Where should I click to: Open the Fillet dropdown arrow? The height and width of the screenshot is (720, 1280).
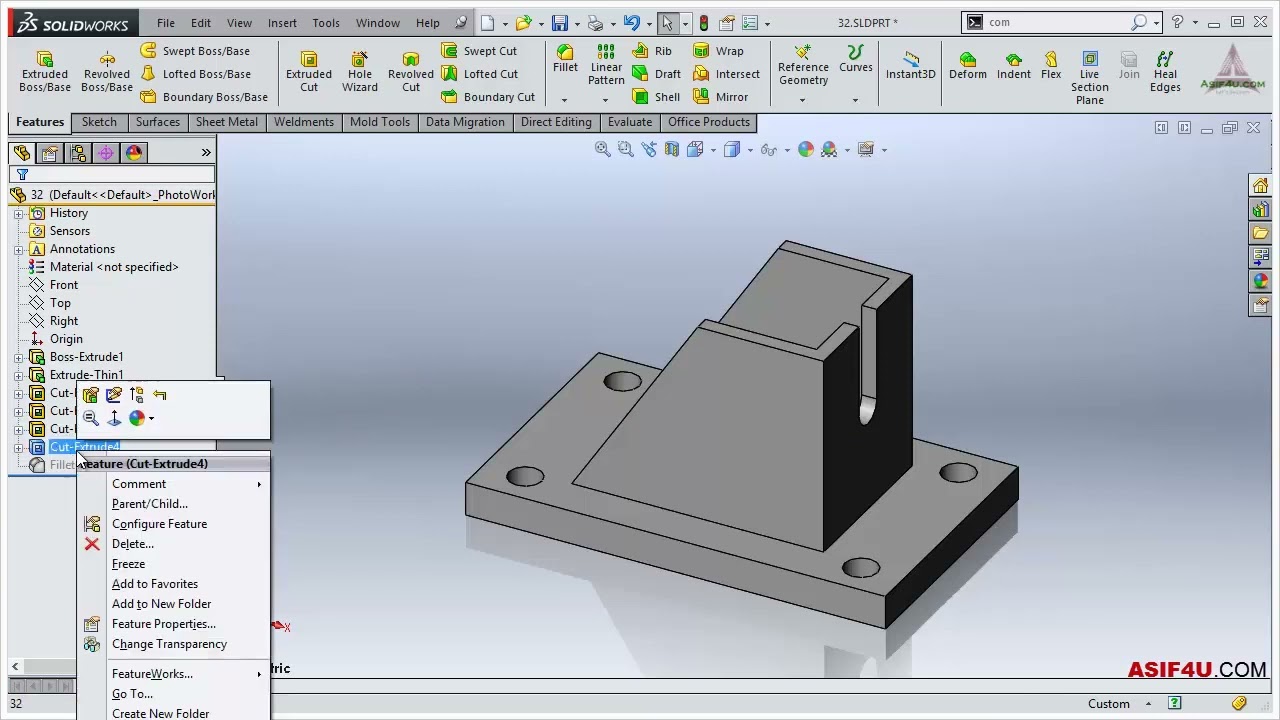click(564, 100)
